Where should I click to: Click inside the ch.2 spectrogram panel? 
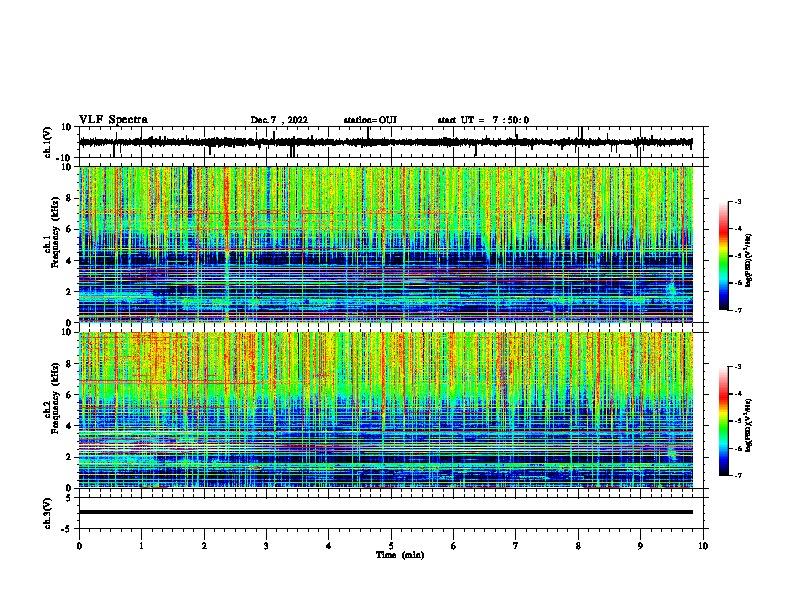[386, 410]
